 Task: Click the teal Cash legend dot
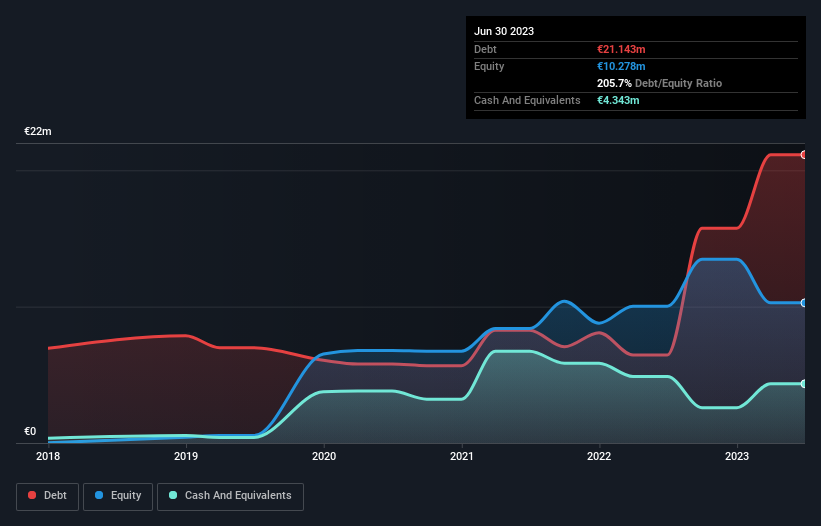pos(173,495)
